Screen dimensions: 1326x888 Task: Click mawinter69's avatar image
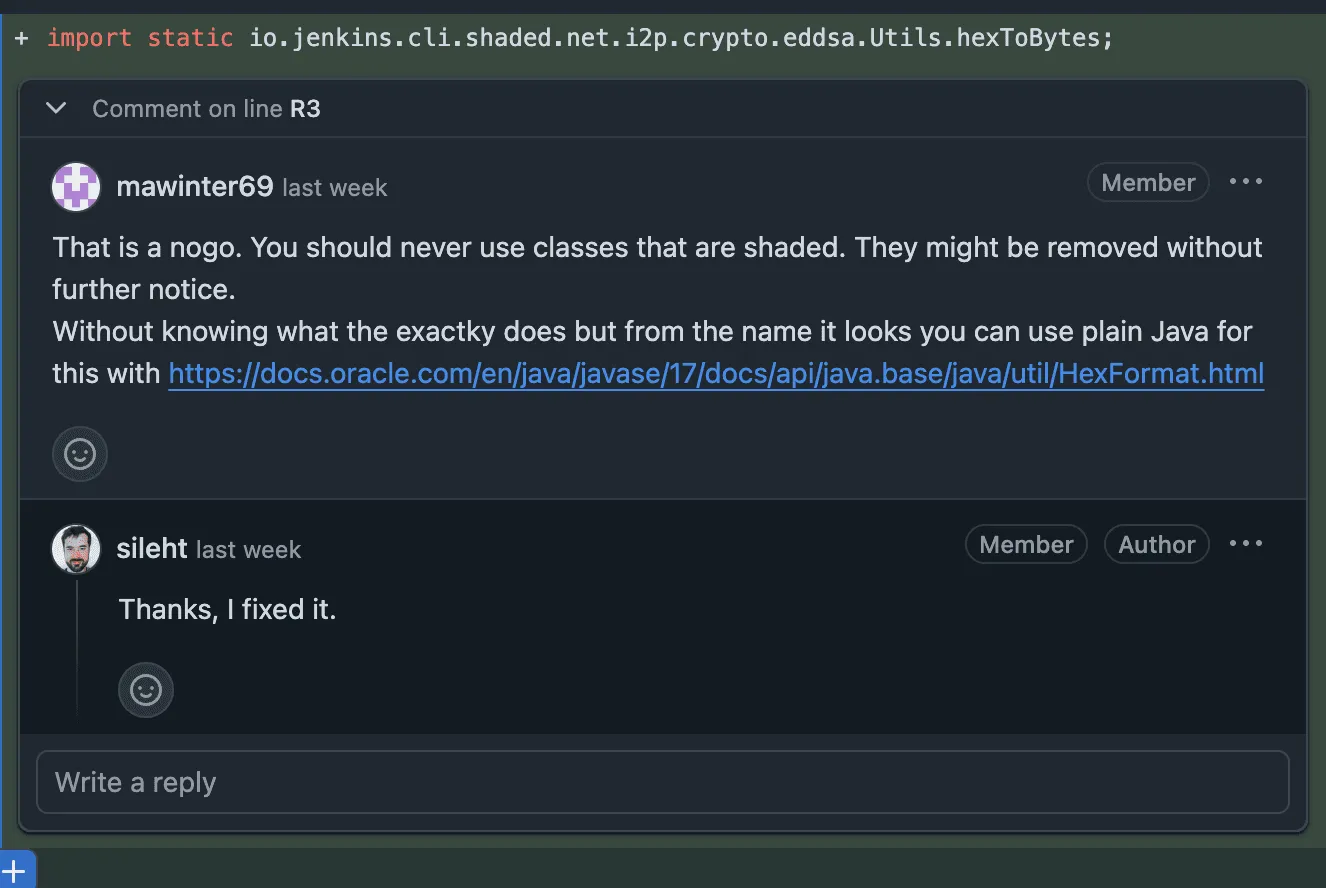point(76,187)
